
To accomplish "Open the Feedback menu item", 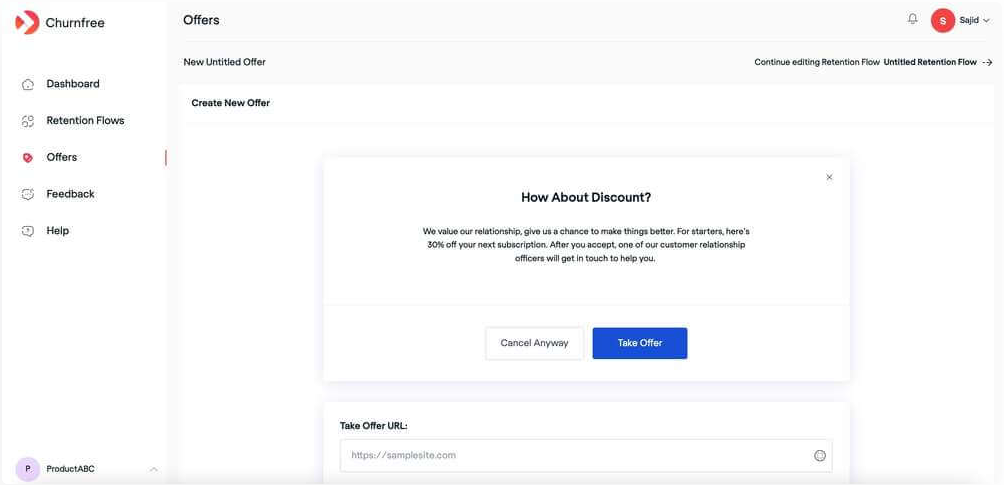I will (70, 194).
